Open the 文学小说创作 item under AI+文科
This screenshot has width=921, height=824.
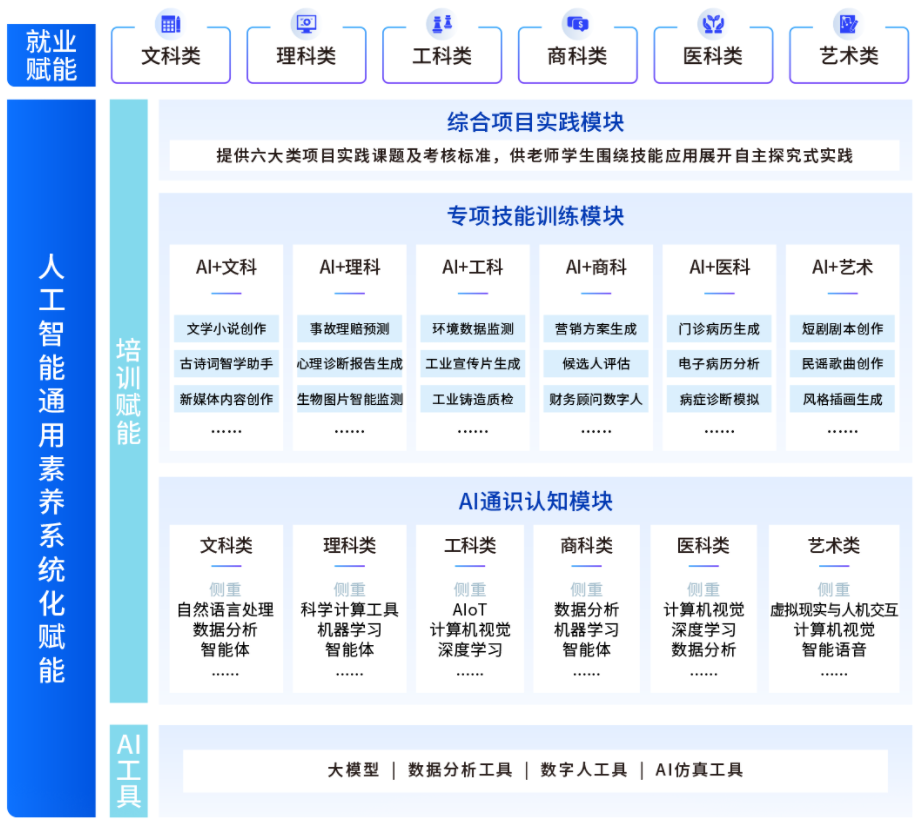pos(226,329)
